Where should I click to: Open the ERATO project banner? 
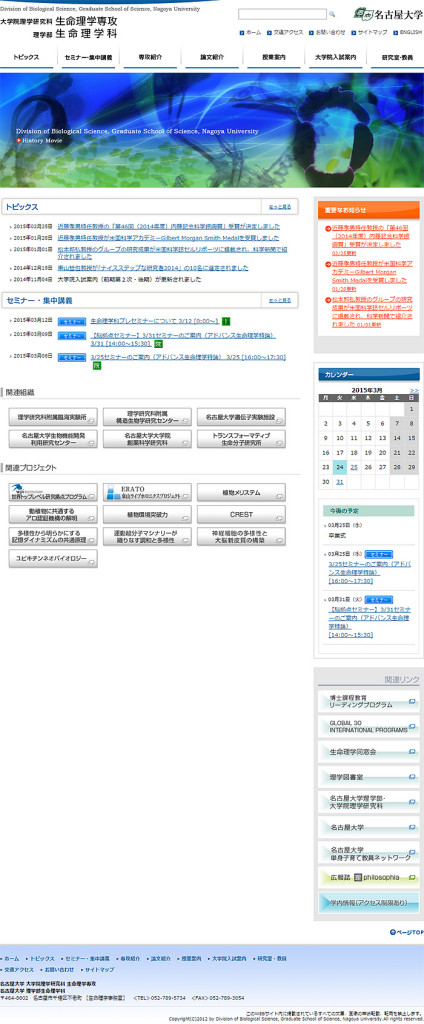point(147,492)
